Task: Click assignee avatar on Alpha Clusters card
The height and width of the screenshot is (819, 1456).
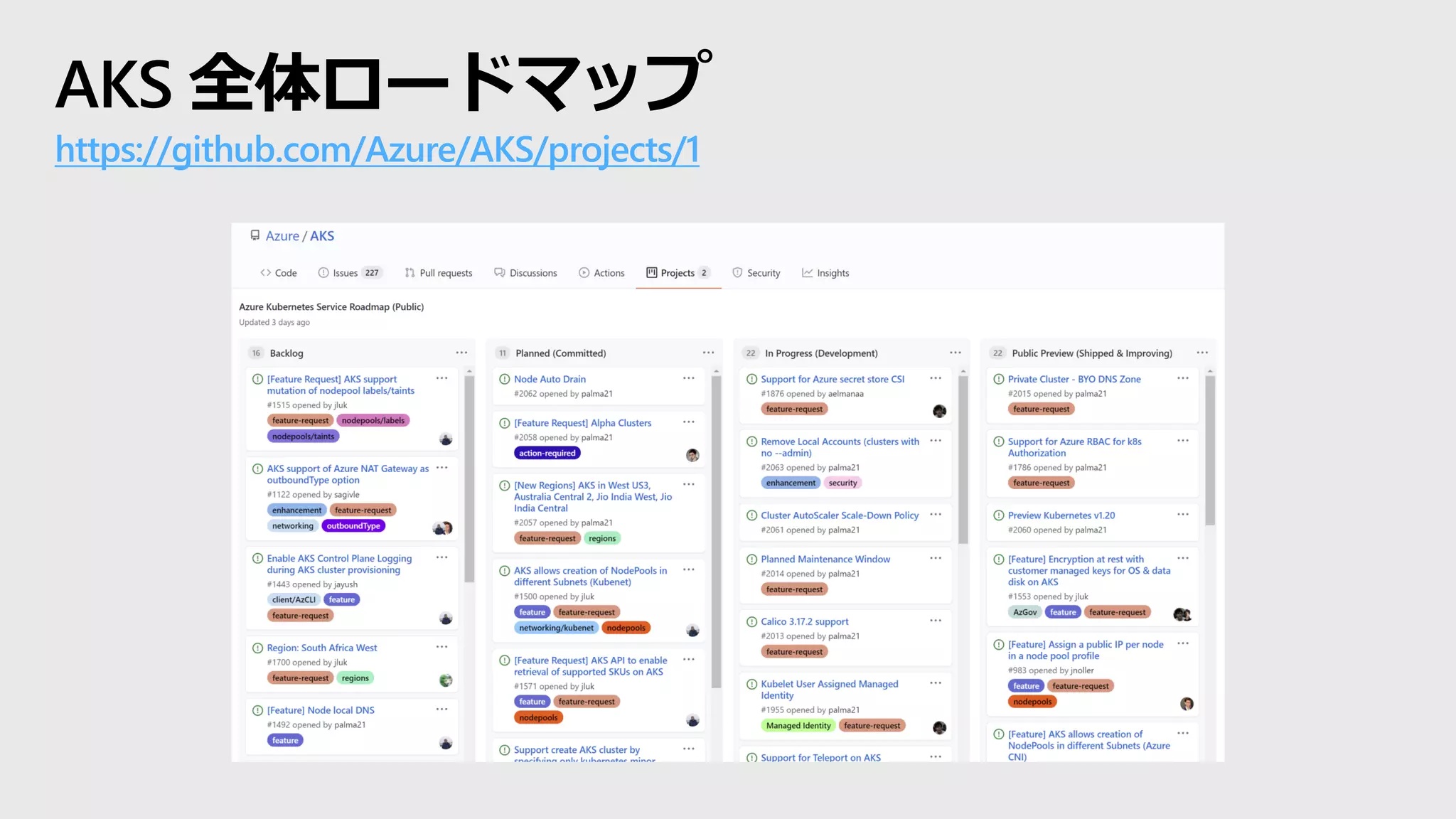Action: [692, 455]
